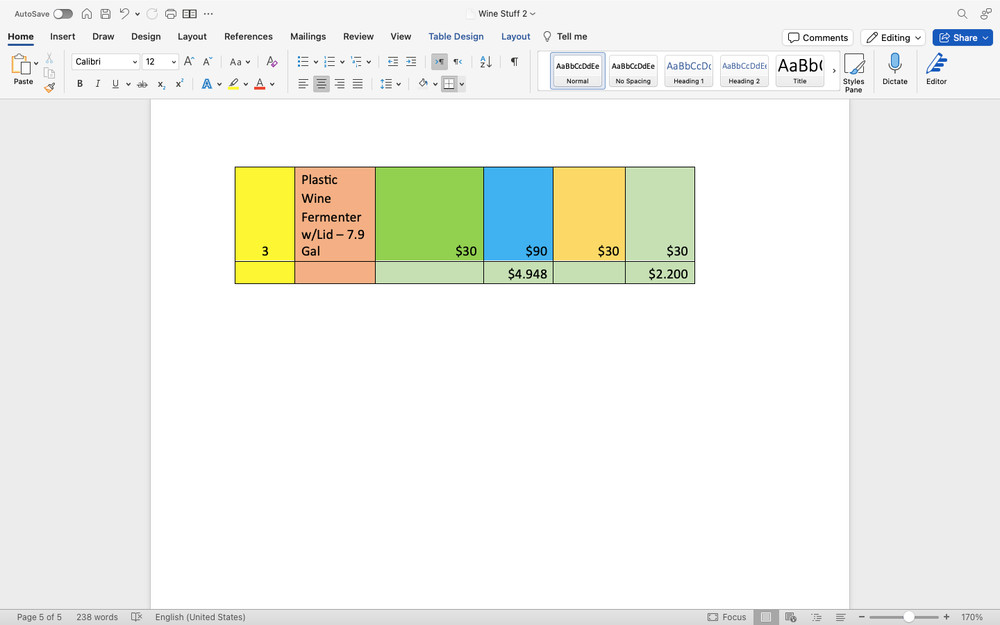This screenshot has width=1000, height=625.
Task: Switch to the Table Design tab
Action: click(x=456, y=37)
